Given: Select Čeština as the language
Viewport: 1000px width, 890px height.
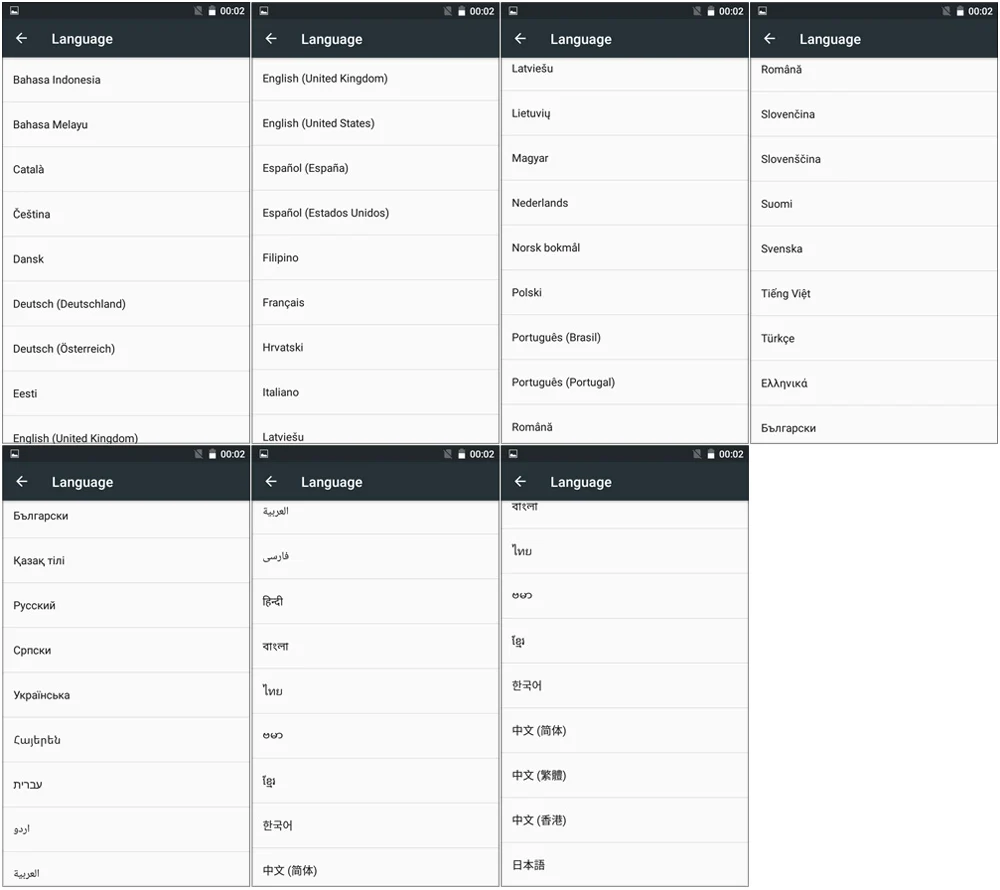Looking at the screenshot, I should [x=126, y=214].
